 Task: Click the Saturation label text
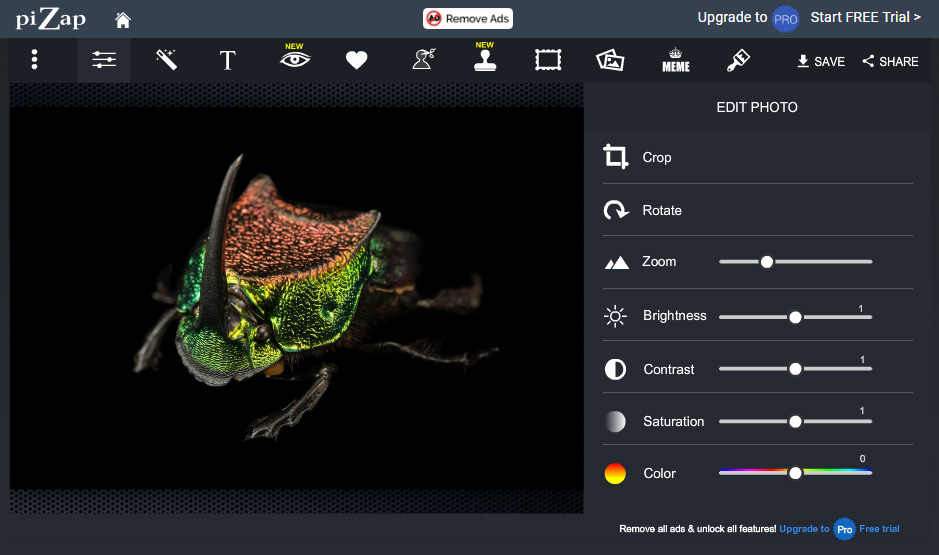(674, 421)
